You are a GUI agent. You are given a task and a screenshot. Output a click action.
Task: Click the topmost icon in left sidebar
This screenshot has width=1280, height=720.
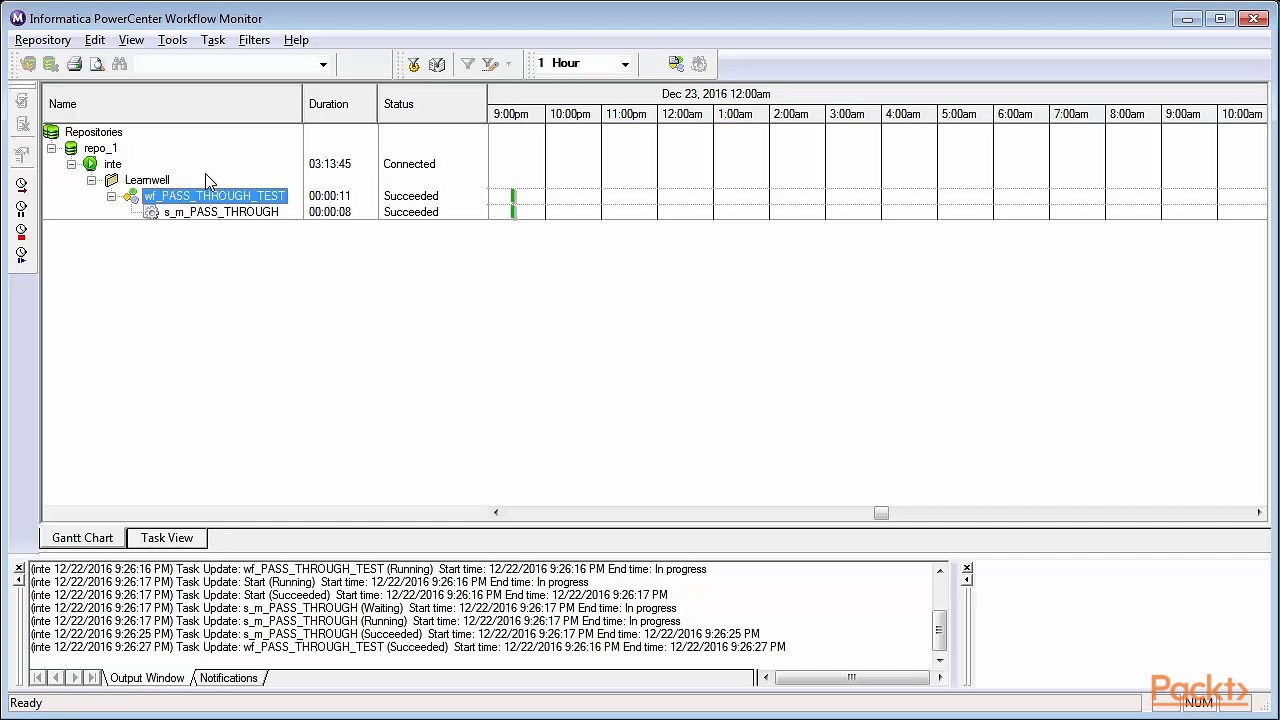click(22, 101)
